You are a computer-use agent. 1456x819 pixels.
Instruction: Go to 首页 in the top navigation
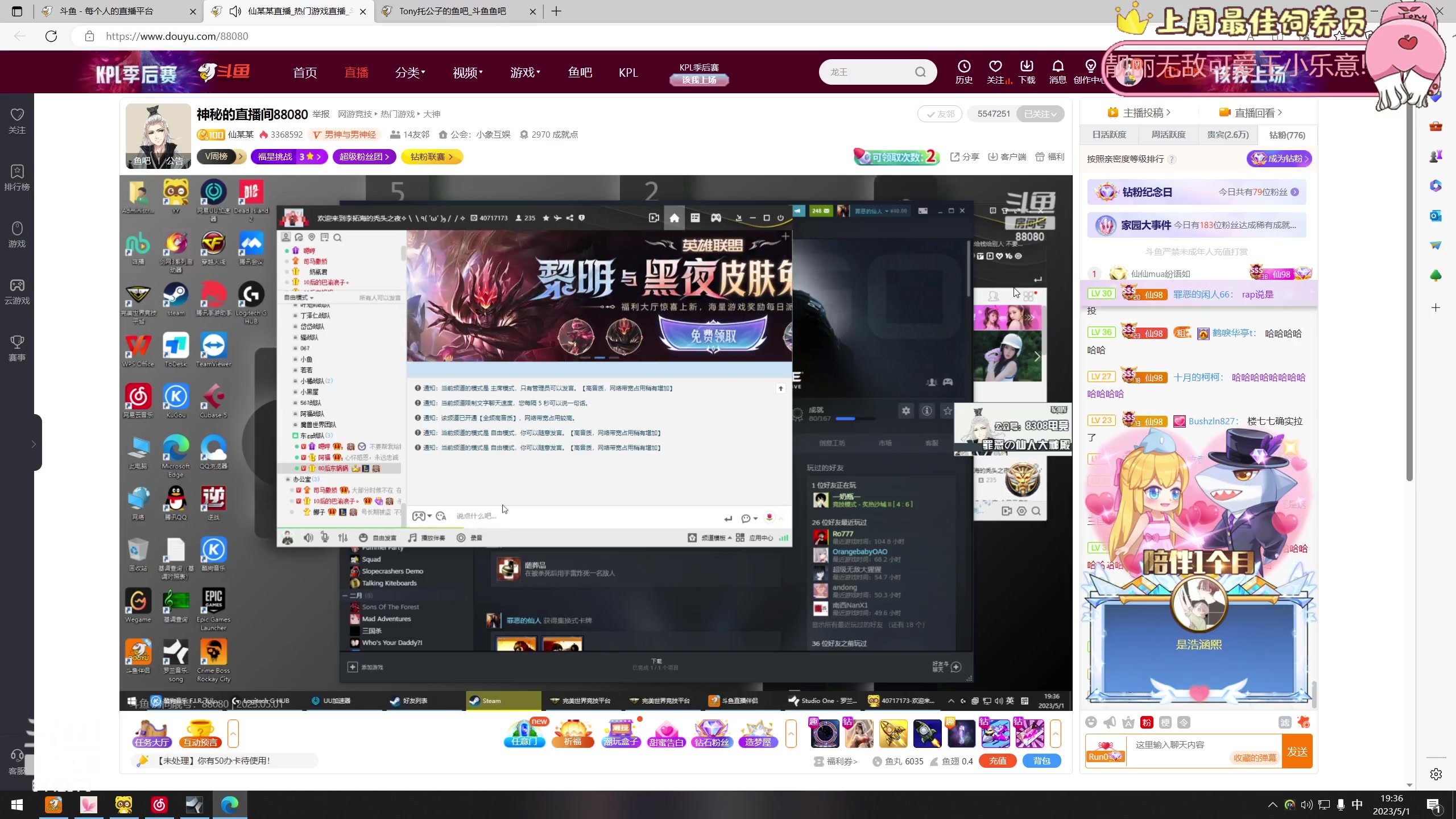305,72
